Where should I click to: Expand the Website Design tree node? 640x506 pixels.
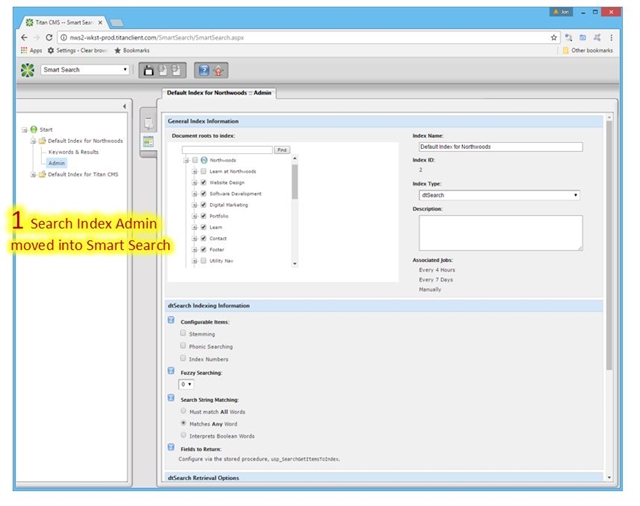195,183
